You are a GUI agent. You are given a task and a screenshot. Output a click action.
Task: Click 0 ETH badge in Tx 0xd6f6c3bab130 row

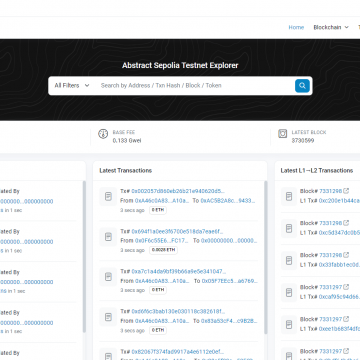tap(158, 330)
